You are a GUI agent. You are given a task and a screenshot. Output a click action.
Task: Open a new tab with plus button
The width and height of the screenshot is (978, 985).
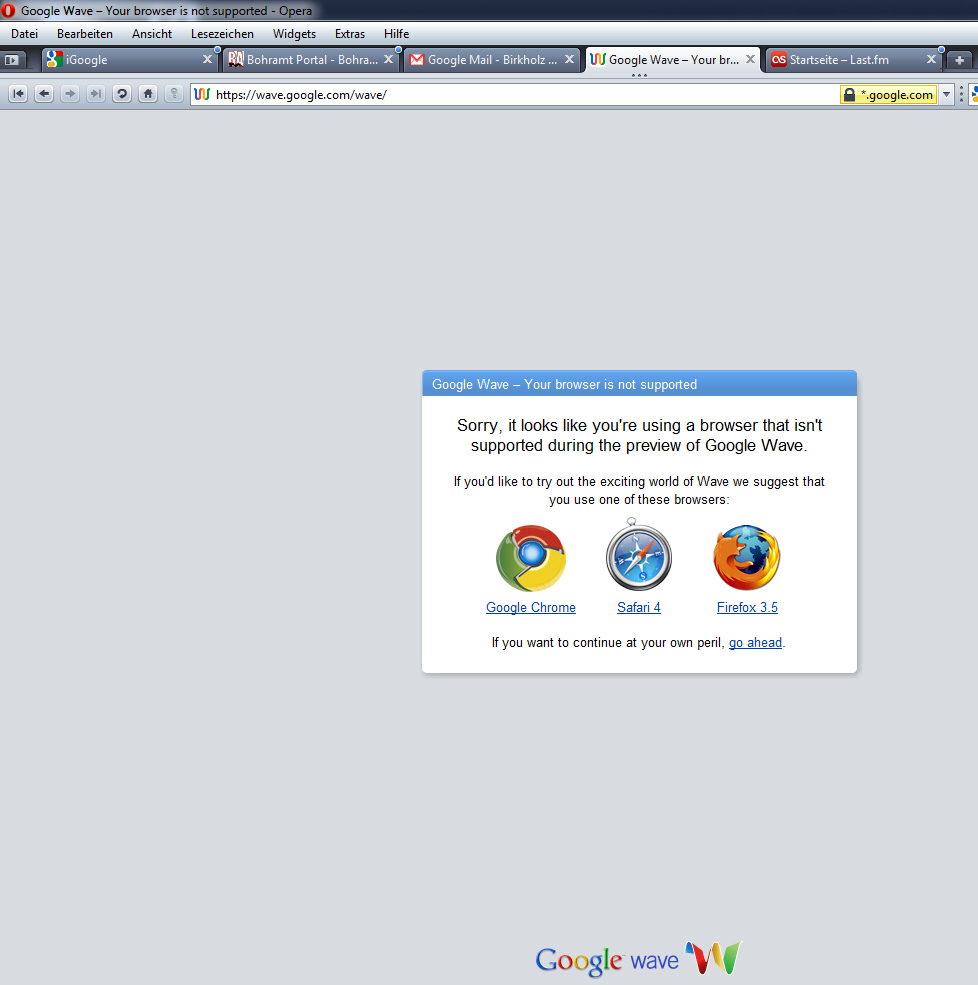960,60
